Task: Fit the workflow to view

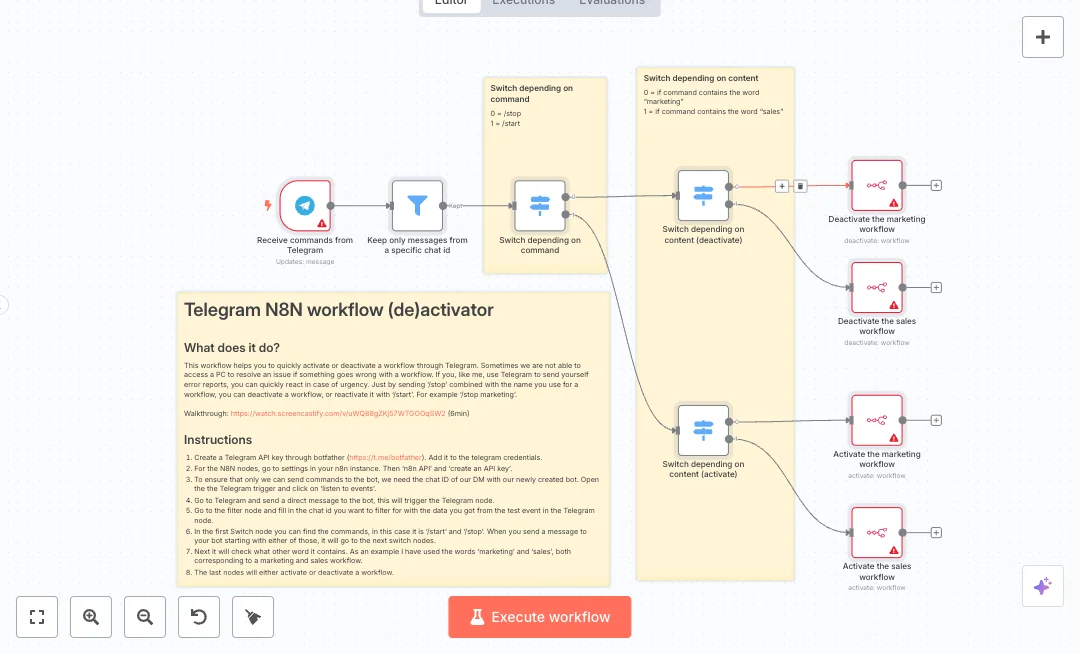Action: (37, 617)
